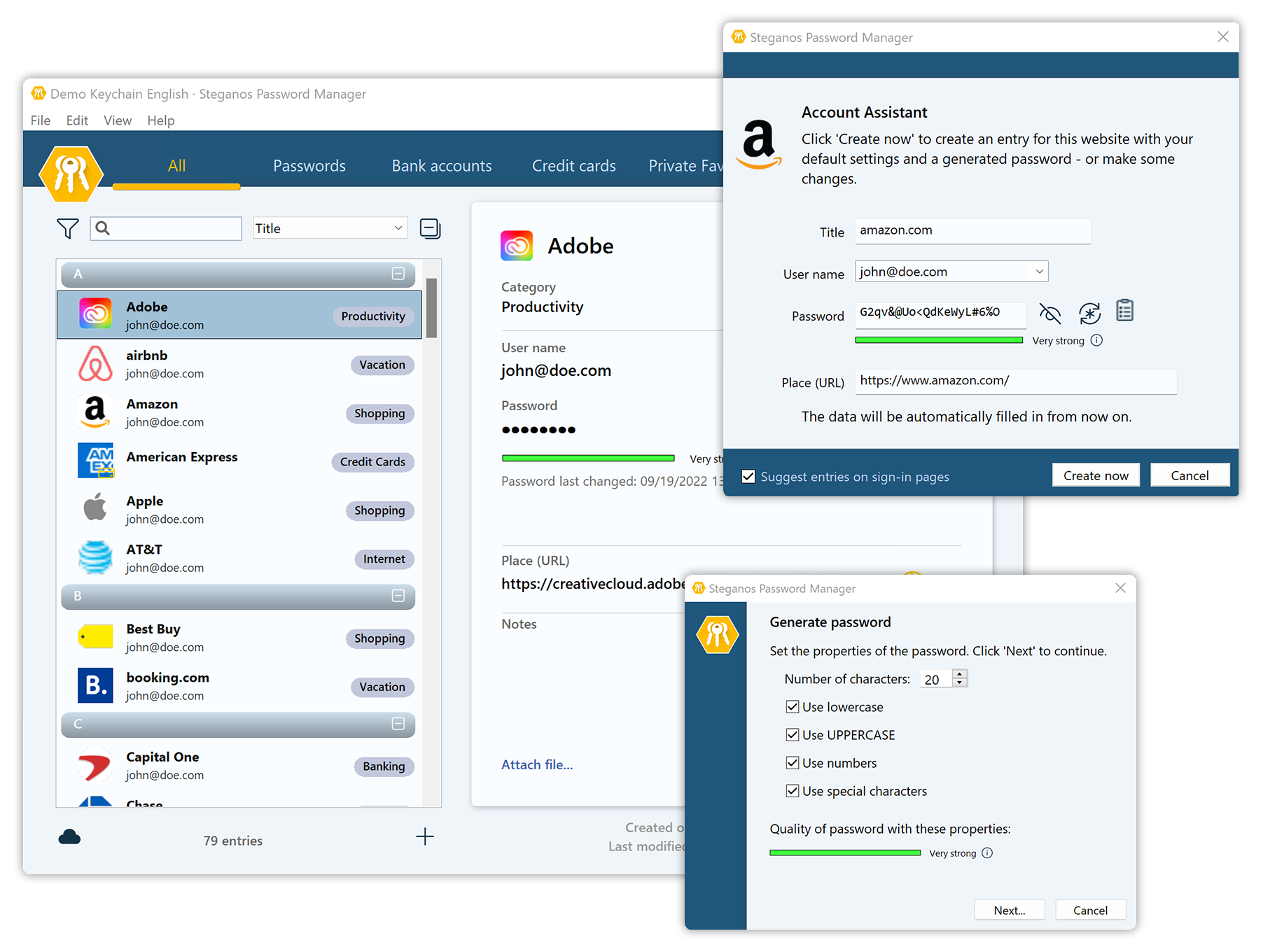Switch to the Passwords tab
The height and width of the screenshot is (952, 1263).
click(x=309, y=166)
